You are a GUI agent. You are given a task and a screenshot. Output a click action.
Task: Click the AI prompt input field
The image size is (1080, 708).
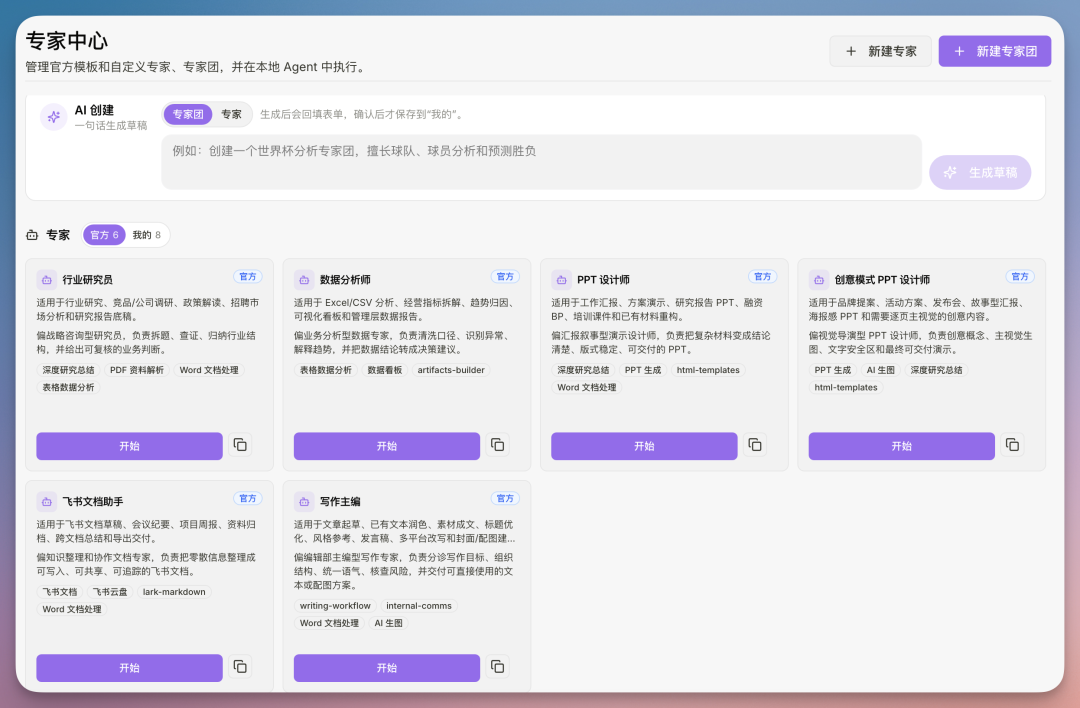click(x=541, y=162)
